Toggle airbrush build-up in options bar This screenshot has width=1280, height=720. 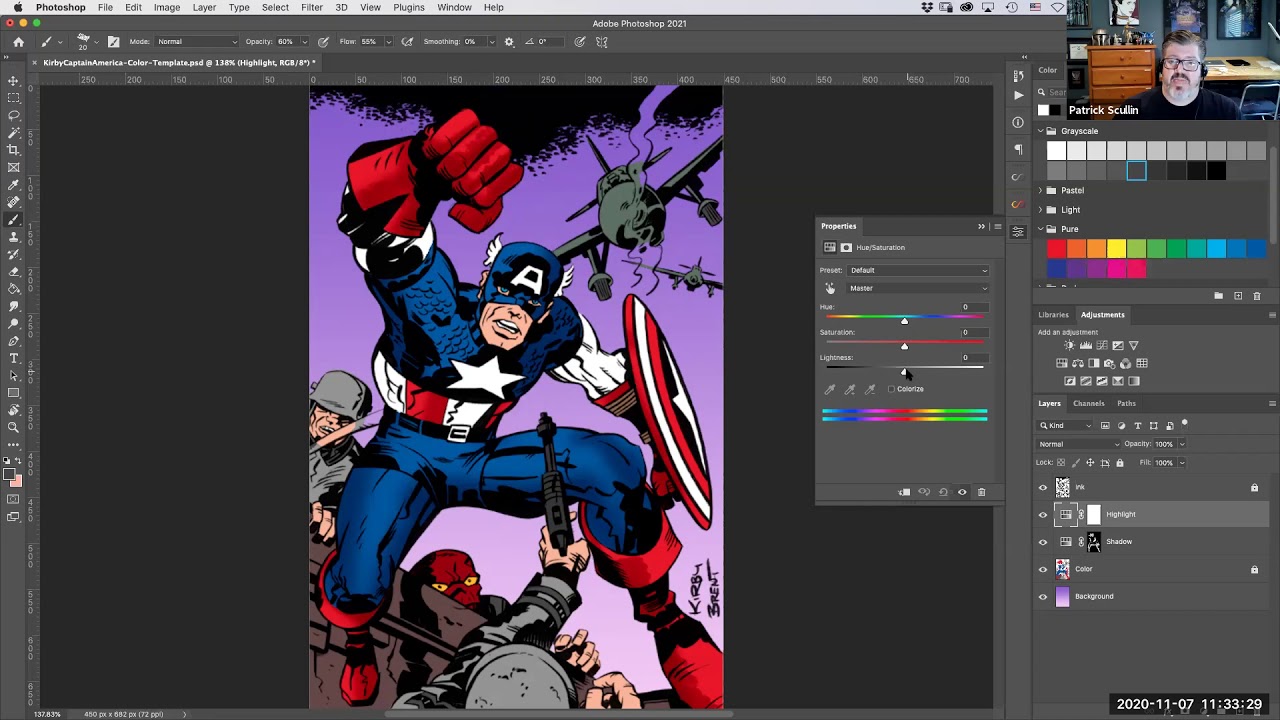407,42
